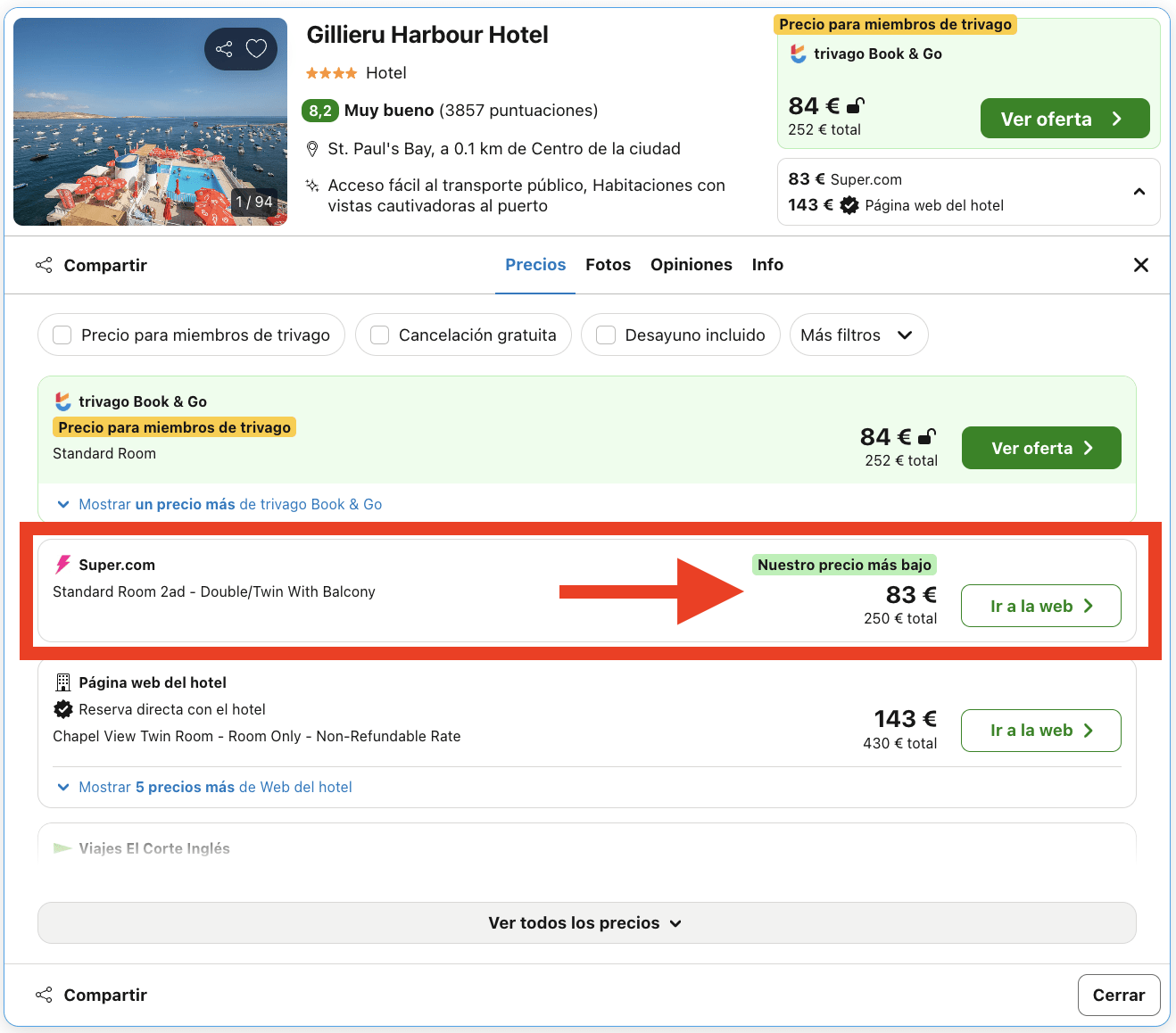Click Ir a la web for Super.com
Screen dimensions: 1176x1033
point(1040,606)
